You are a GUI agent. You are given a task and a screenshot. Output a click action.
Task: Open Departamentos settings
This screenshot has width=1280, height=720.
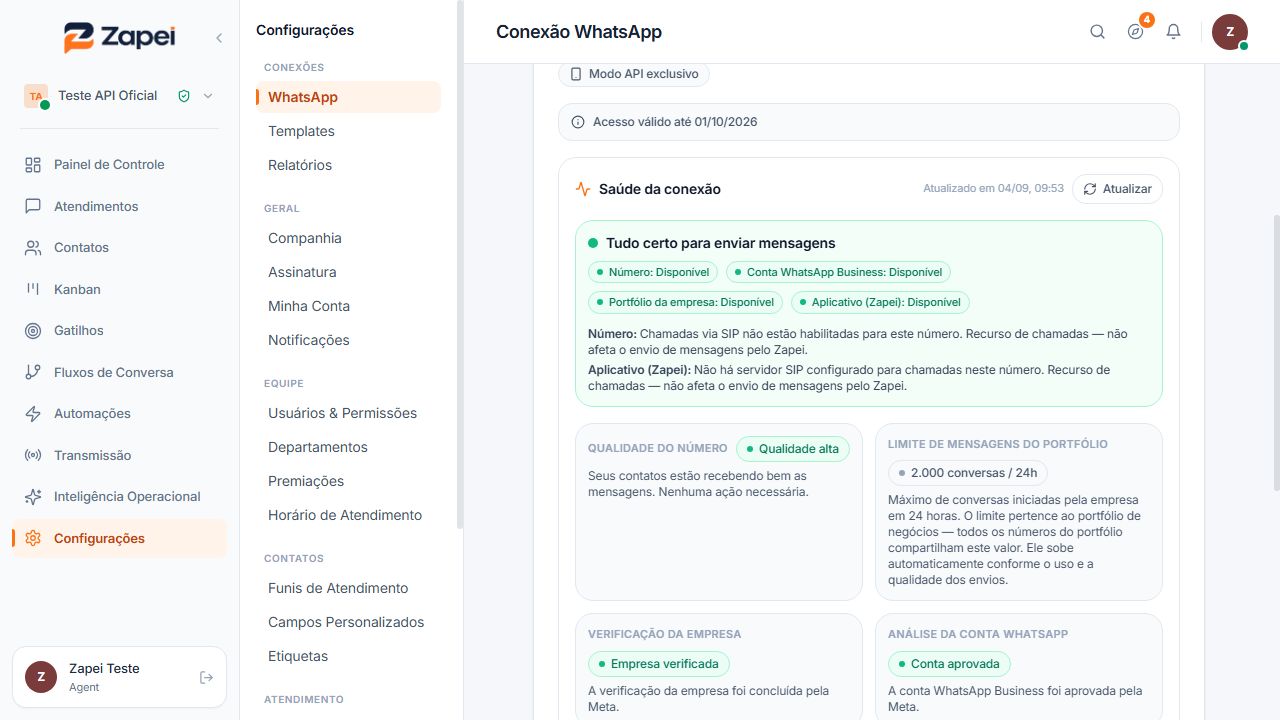pos(348,447)
